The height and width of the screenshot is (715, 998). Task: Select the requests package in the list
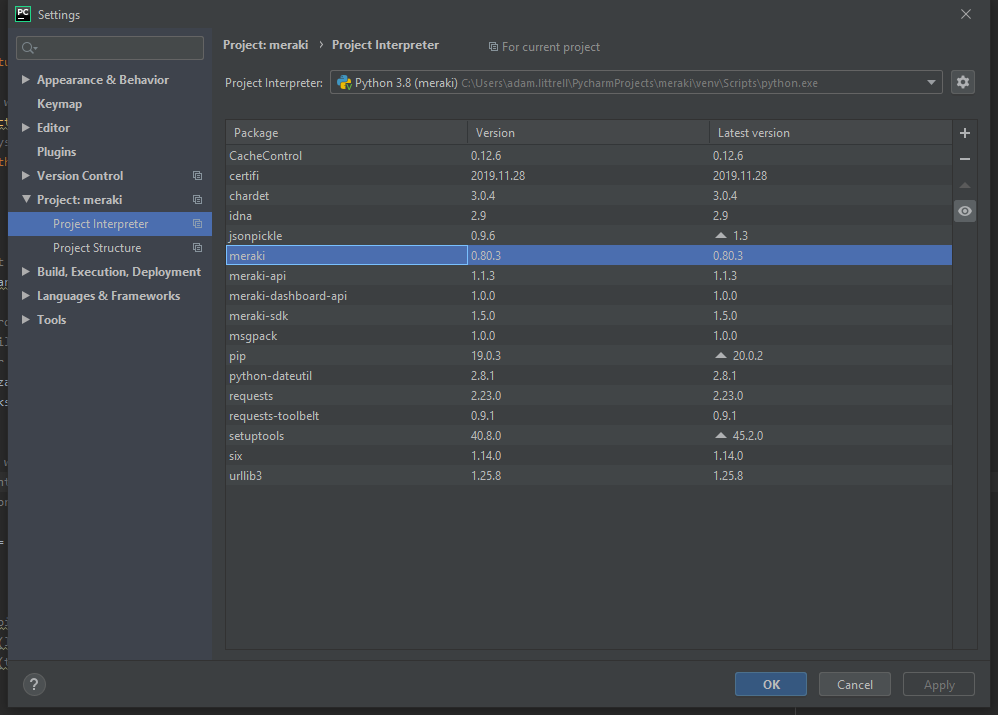251,395
